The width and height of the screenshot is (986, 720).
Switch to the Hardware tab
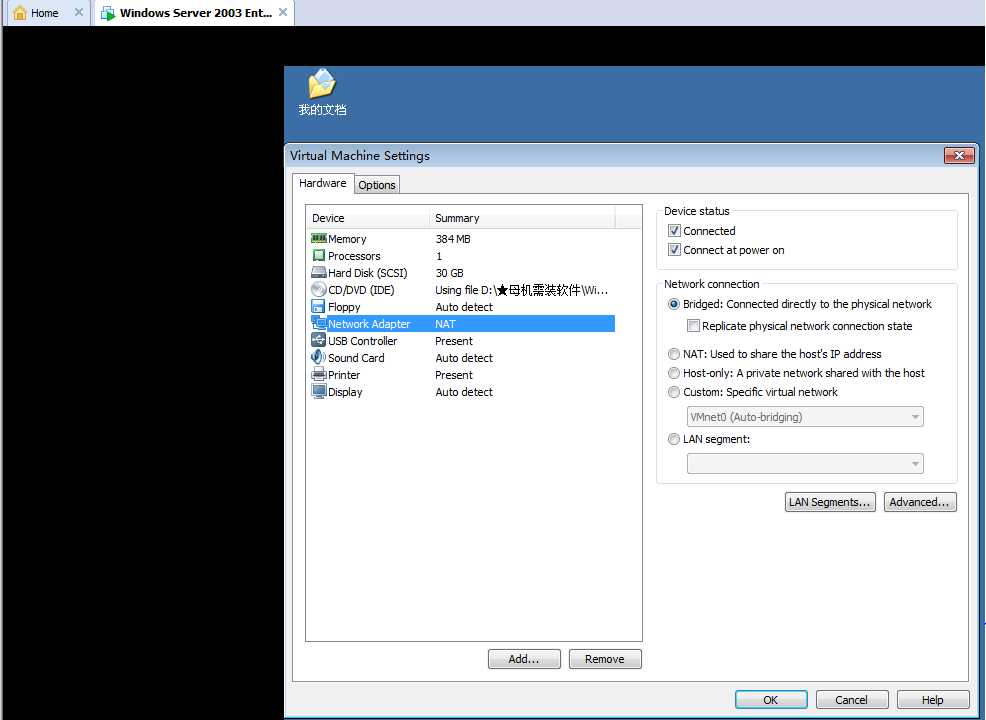click(x=323, y=183)
